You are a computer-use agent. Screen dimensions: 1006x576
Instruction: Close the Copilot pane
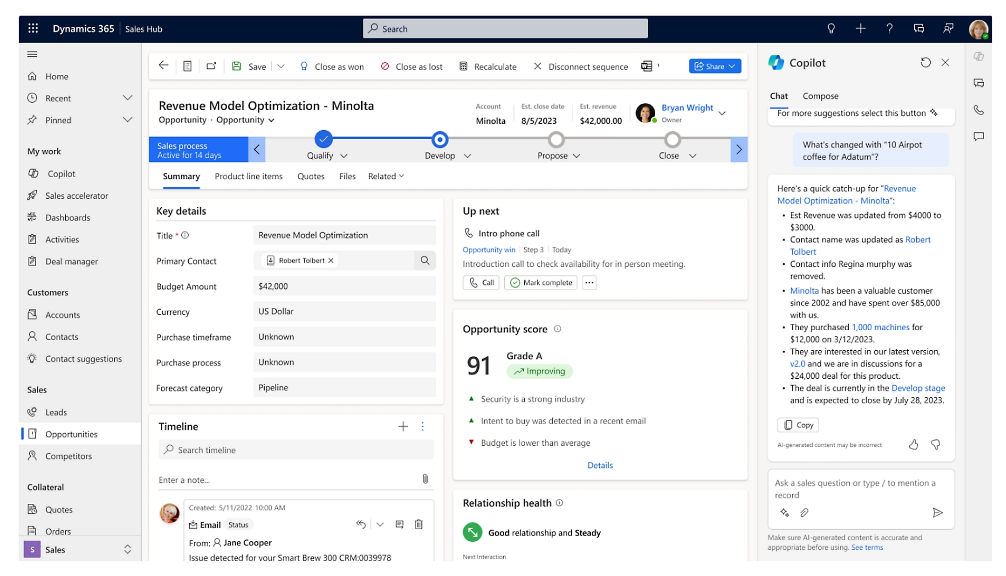coord(945,62)
